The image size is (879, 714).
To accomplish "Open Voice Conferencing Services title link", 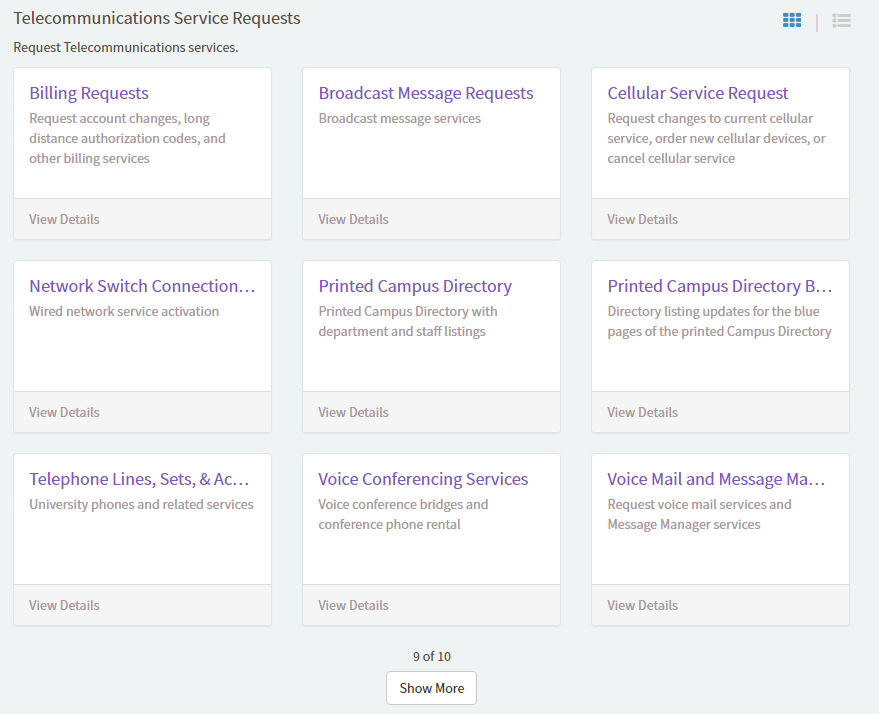I will point(423,479).
